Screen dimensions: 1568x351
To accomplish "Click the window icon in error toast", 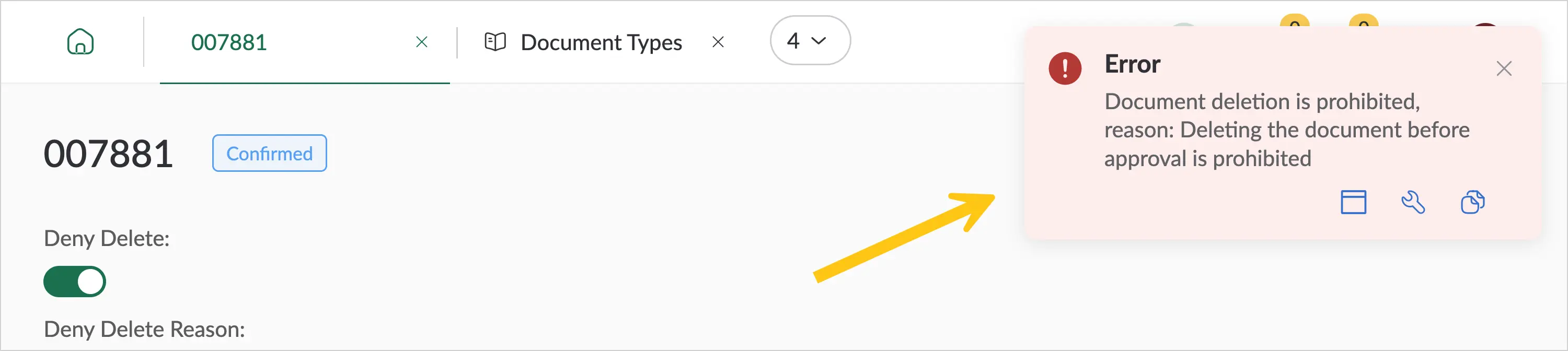I will click(1353, 203).
